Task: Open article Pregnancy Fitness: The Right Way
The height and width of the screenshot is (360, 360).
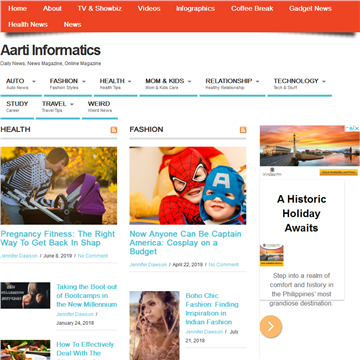Action: tap(58, 238)
